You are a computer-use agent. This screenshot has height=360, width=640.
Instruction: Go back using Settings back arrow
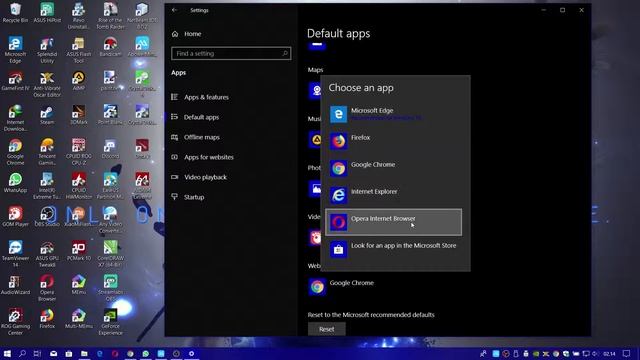175,10
